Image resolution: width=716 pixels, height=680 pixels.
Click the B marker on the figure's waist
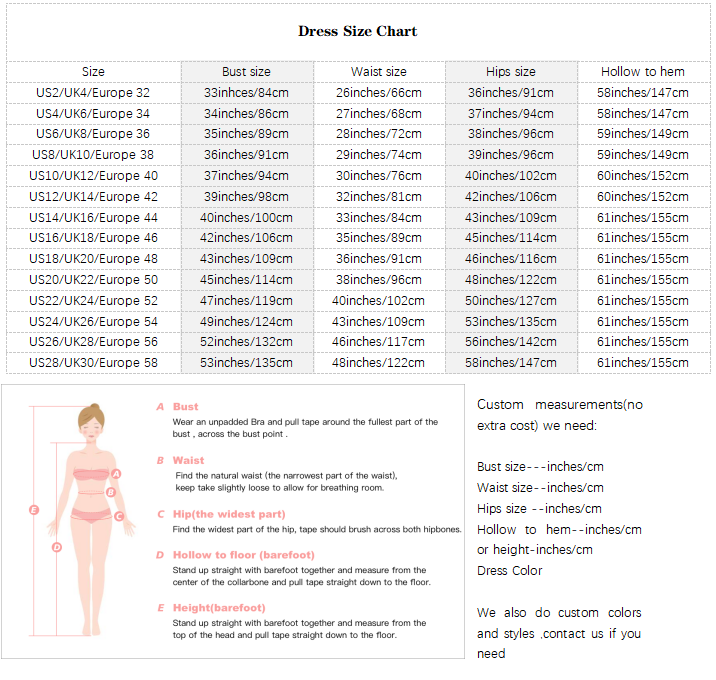click(x=111, y=491)
